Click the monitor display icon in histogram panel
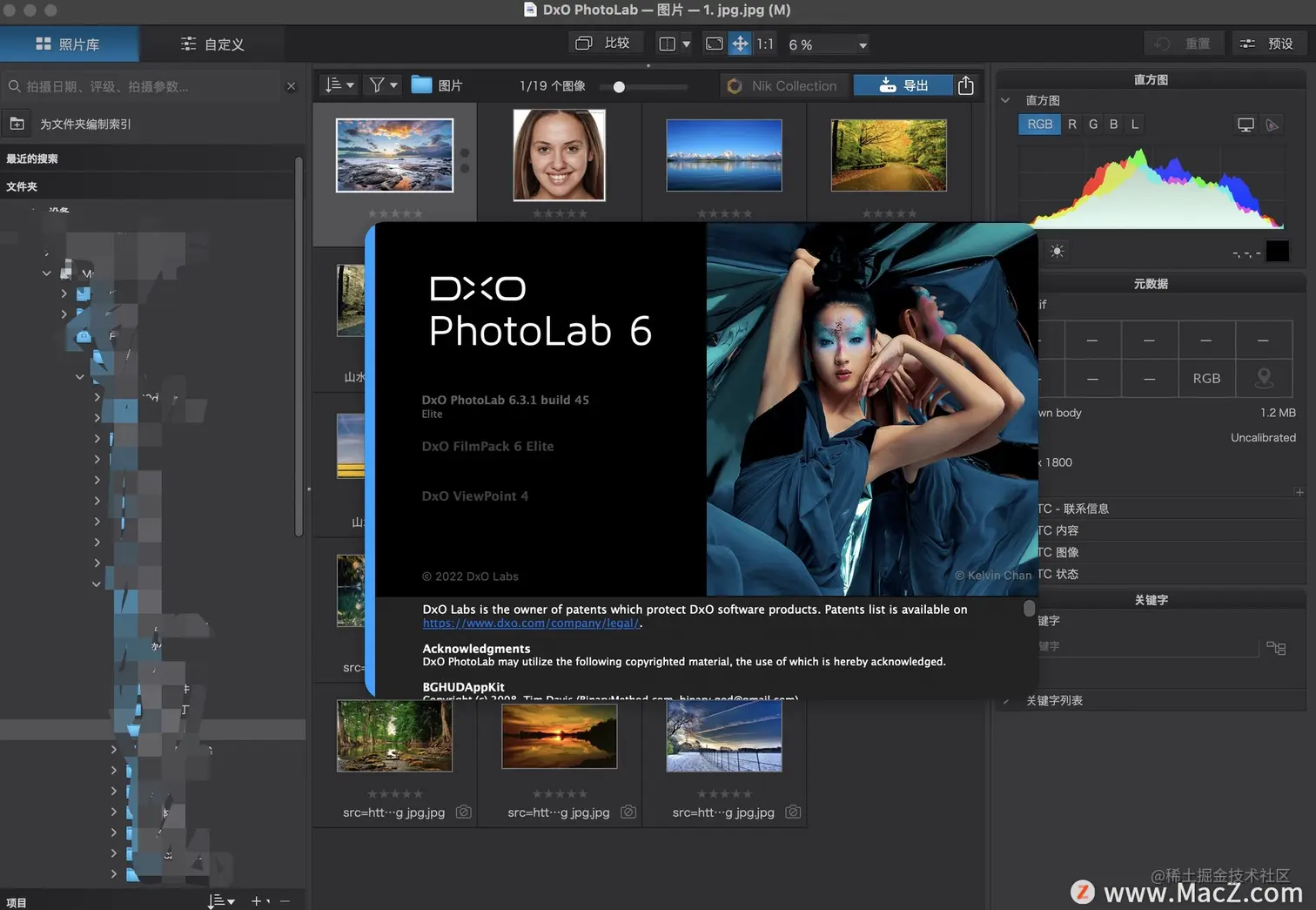The image size is (1316, 910). pos(1245,125)
